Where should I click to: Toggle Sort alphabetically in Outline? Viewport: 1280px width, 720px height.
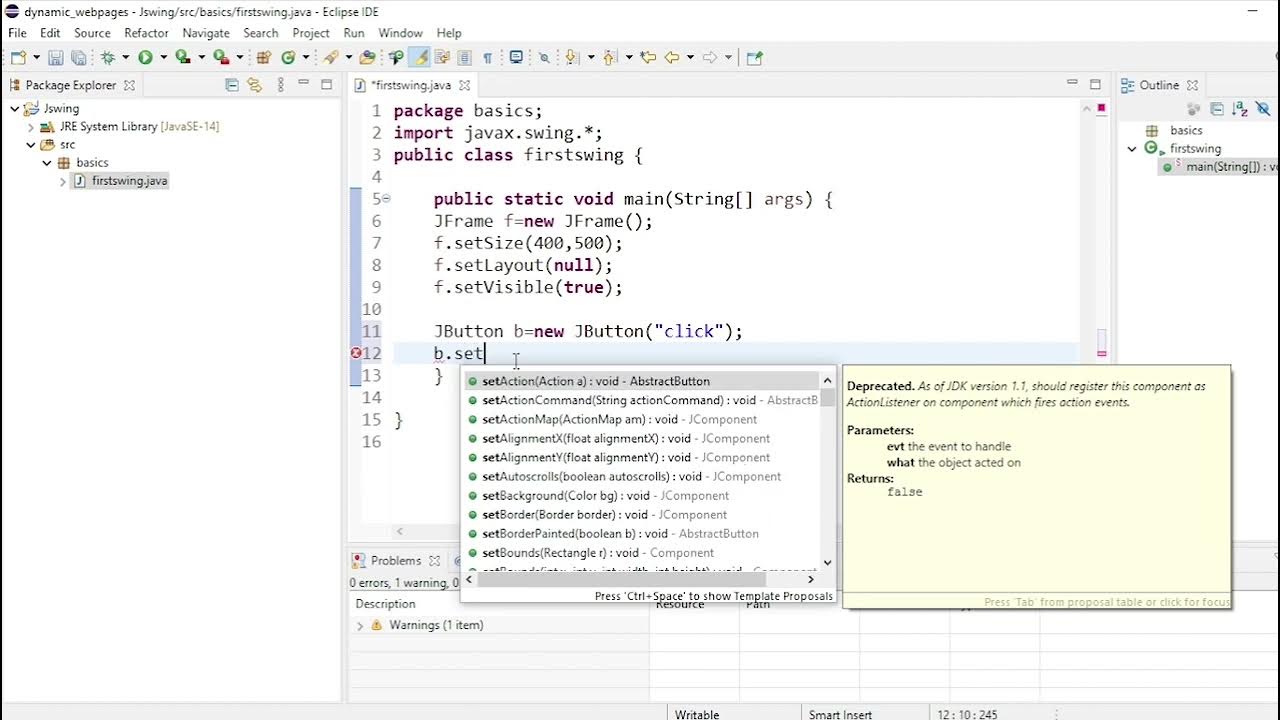[x=1240, y=109]
